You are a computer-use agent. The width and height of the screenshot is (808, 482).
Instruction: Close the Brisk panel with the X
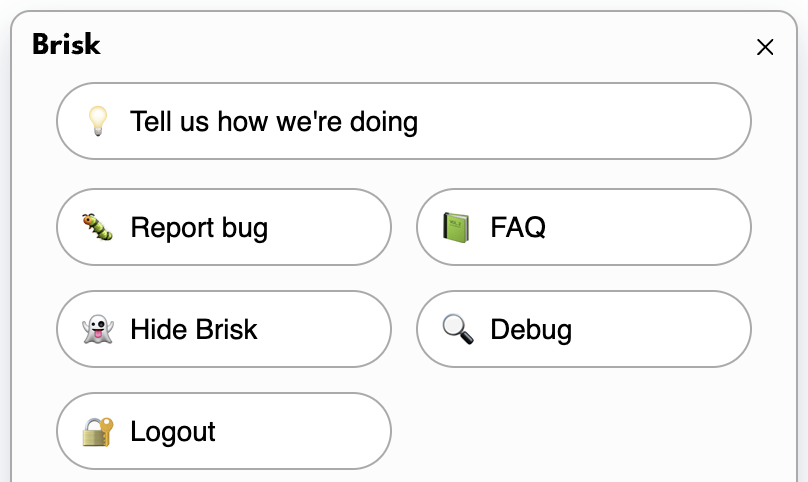pyautogui.click(x=765, y=47)
